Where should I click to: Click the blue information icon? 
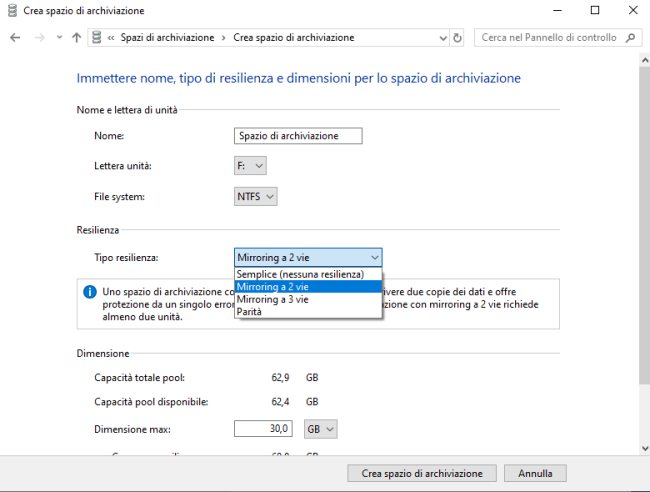tap(89, 292)
